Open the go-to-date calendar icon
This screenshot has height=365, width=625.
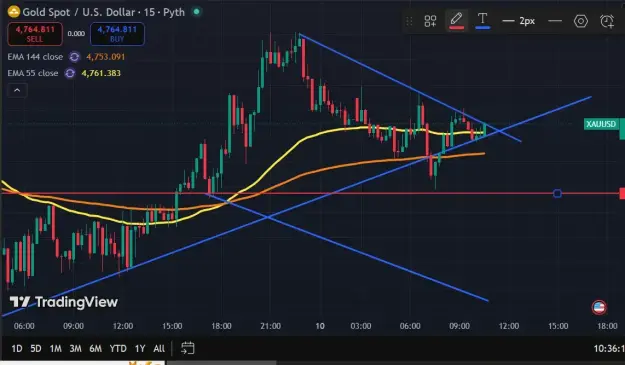(x=188, y=348)
